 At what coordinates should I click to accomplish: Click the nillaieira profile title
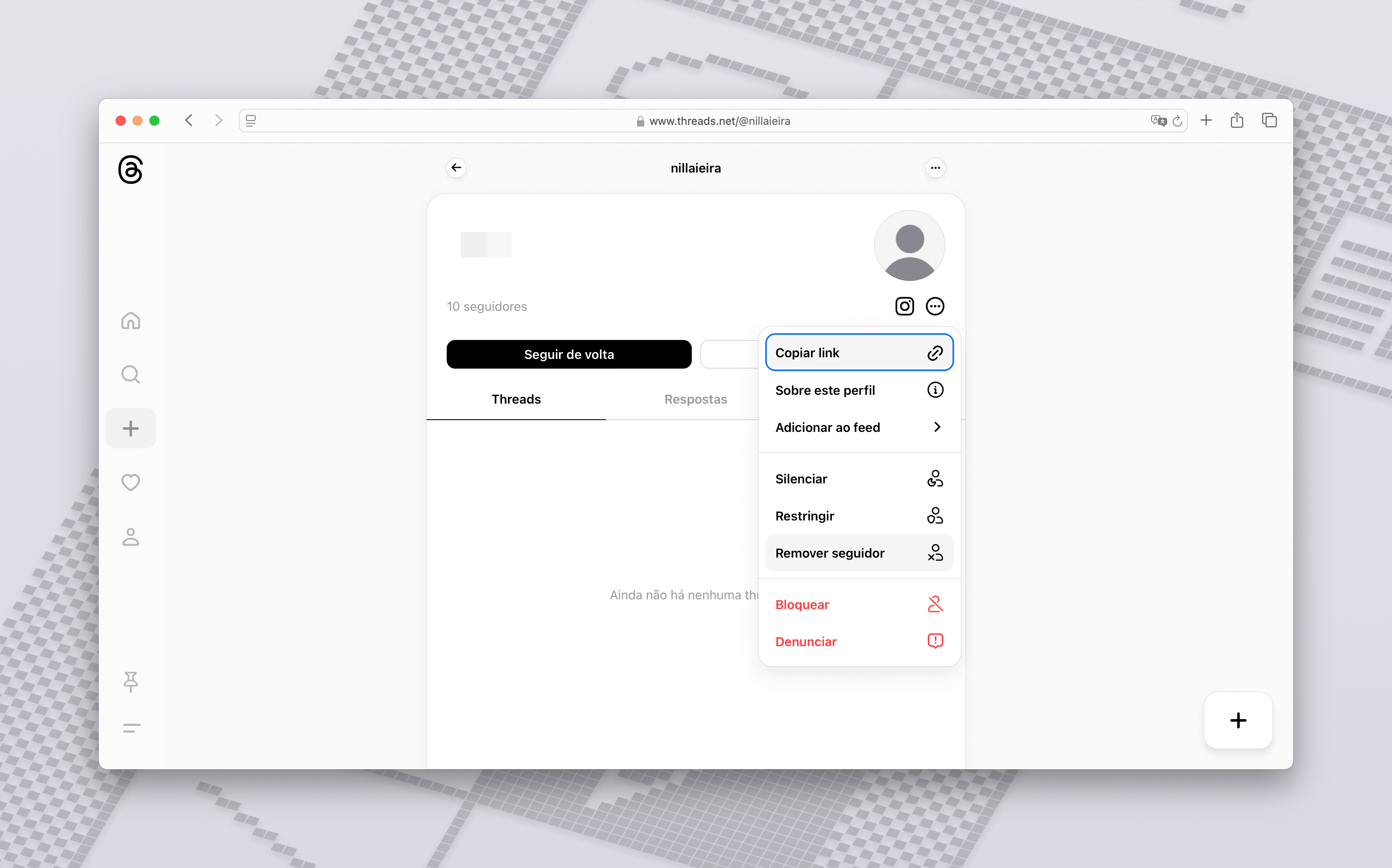point(696,168)
